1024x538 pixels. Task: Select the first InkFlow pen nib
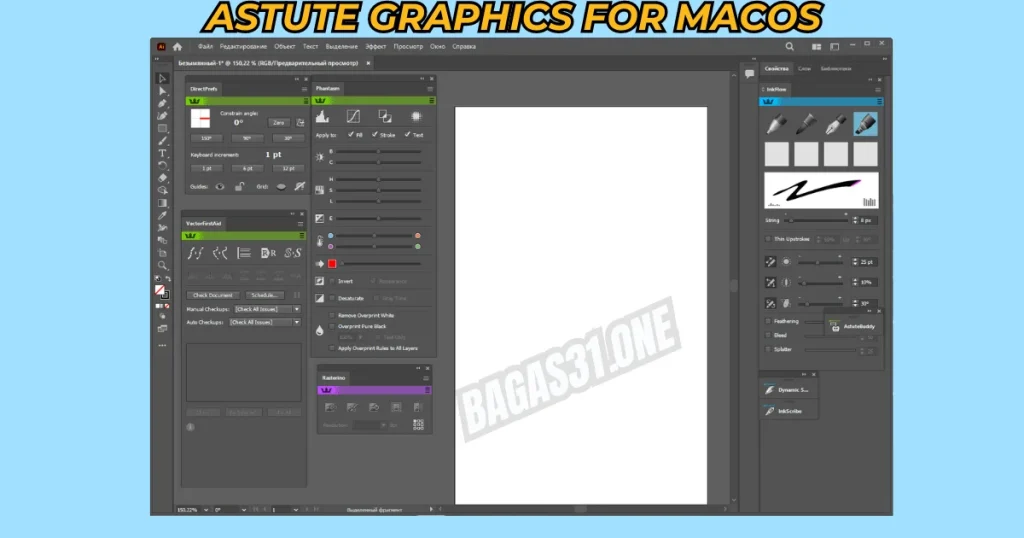pos(776,124)
